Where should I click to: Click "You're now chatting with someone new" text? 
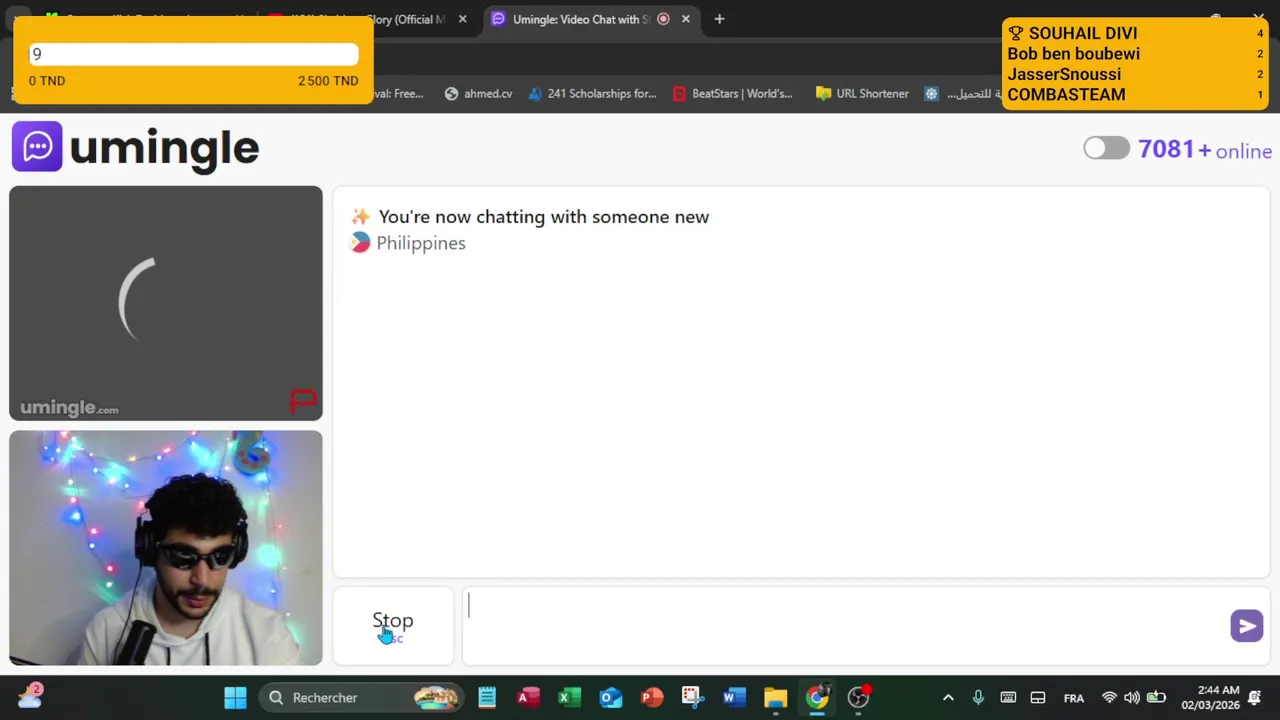(x=544, y=217)
